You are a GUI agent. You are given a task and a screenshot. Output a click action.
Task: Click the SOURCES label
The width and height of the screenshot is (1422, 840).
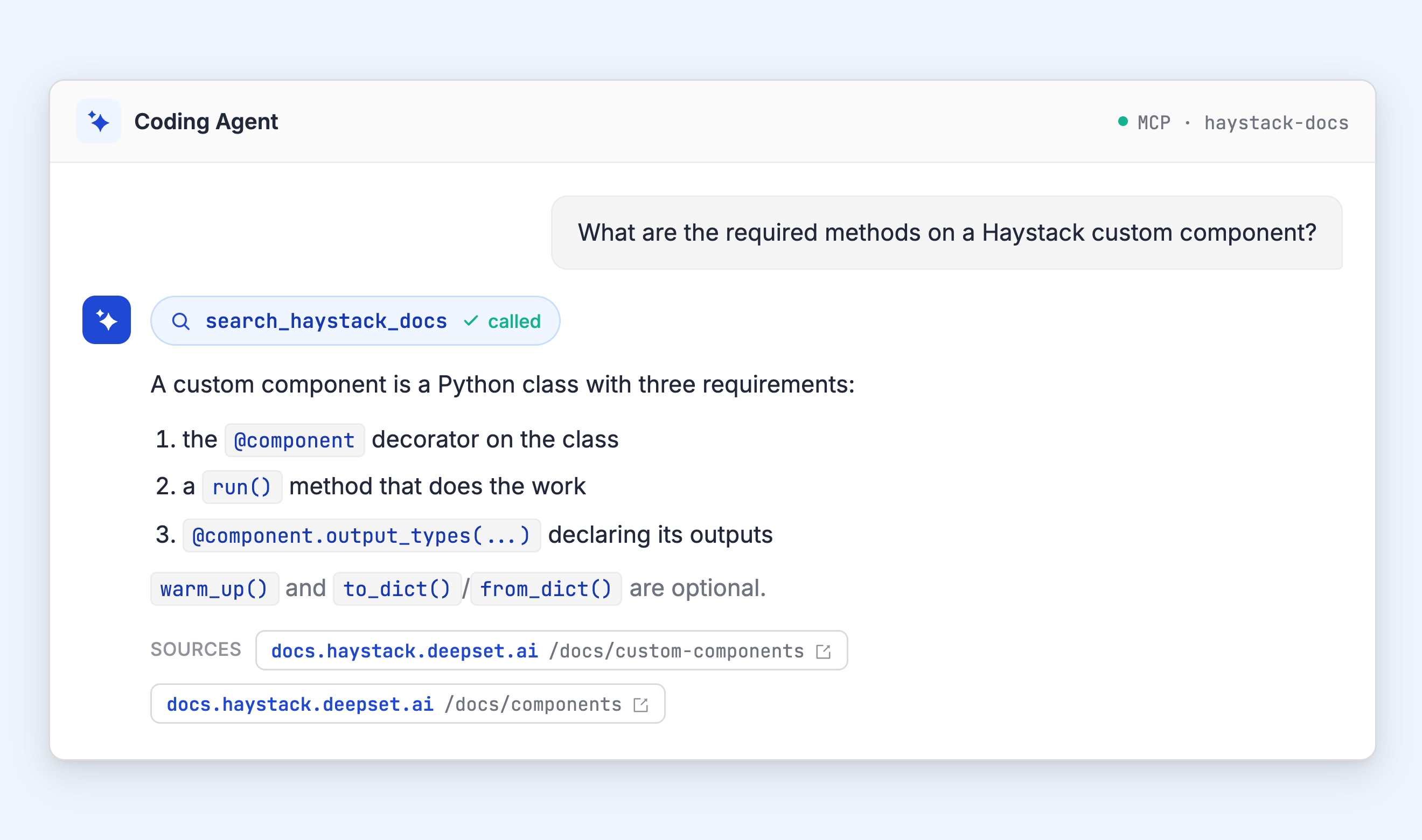pyautogui.click(x=196, y=649)
